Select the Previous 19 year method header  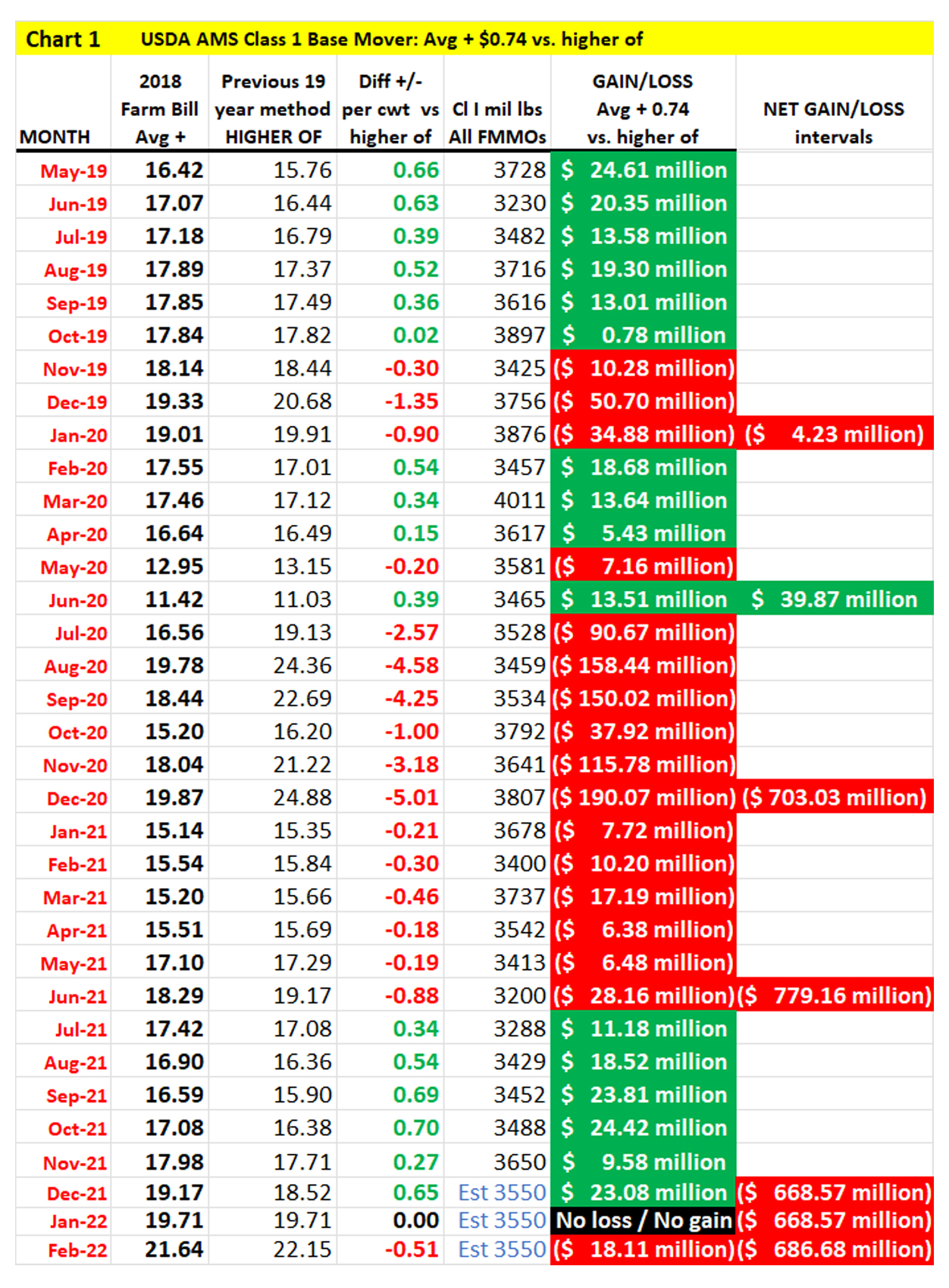[x=273, y=109]
